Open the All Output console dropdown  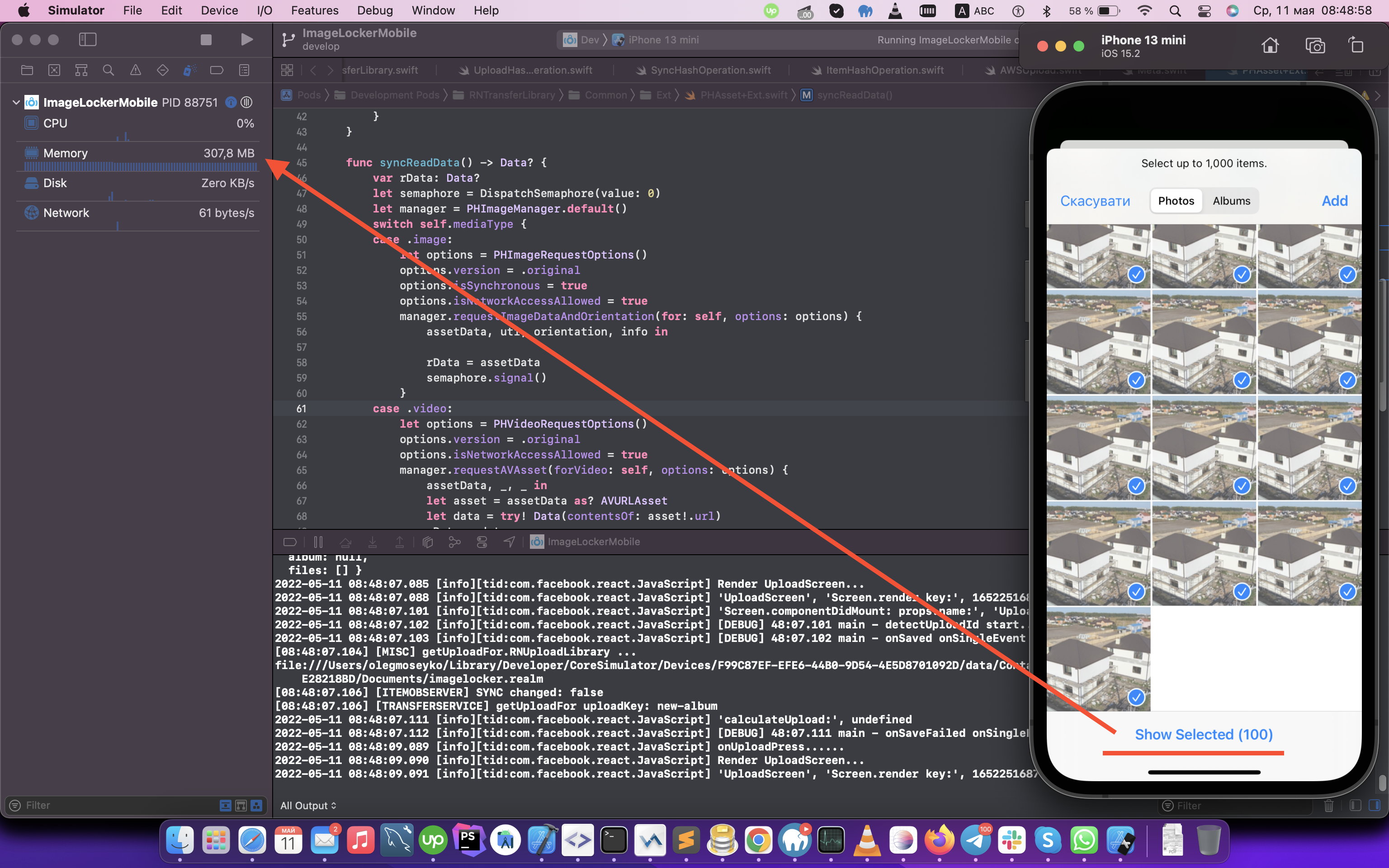[308, 806]
